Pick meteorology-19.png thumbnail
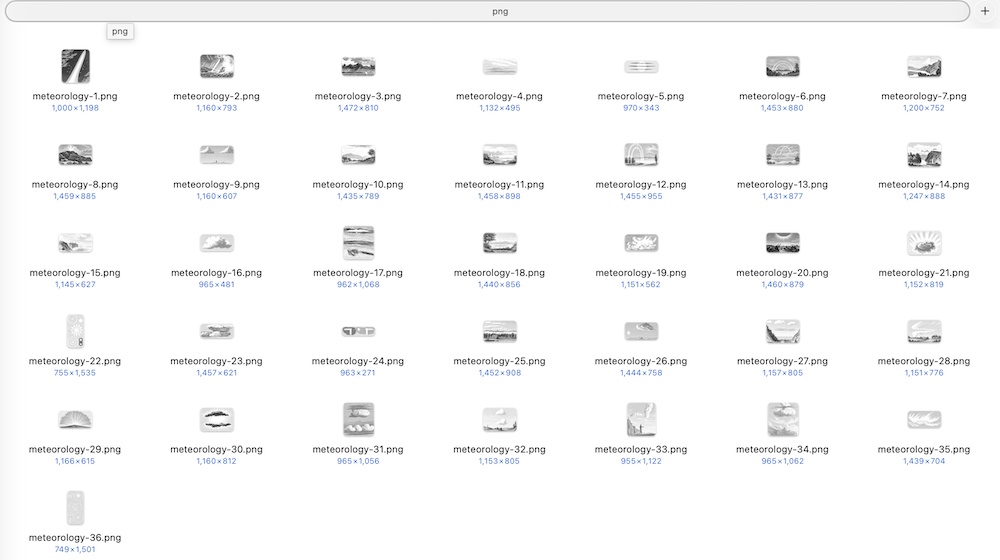Image resolution: width=1000 pixels, height=560 pixels. (641, 243)
